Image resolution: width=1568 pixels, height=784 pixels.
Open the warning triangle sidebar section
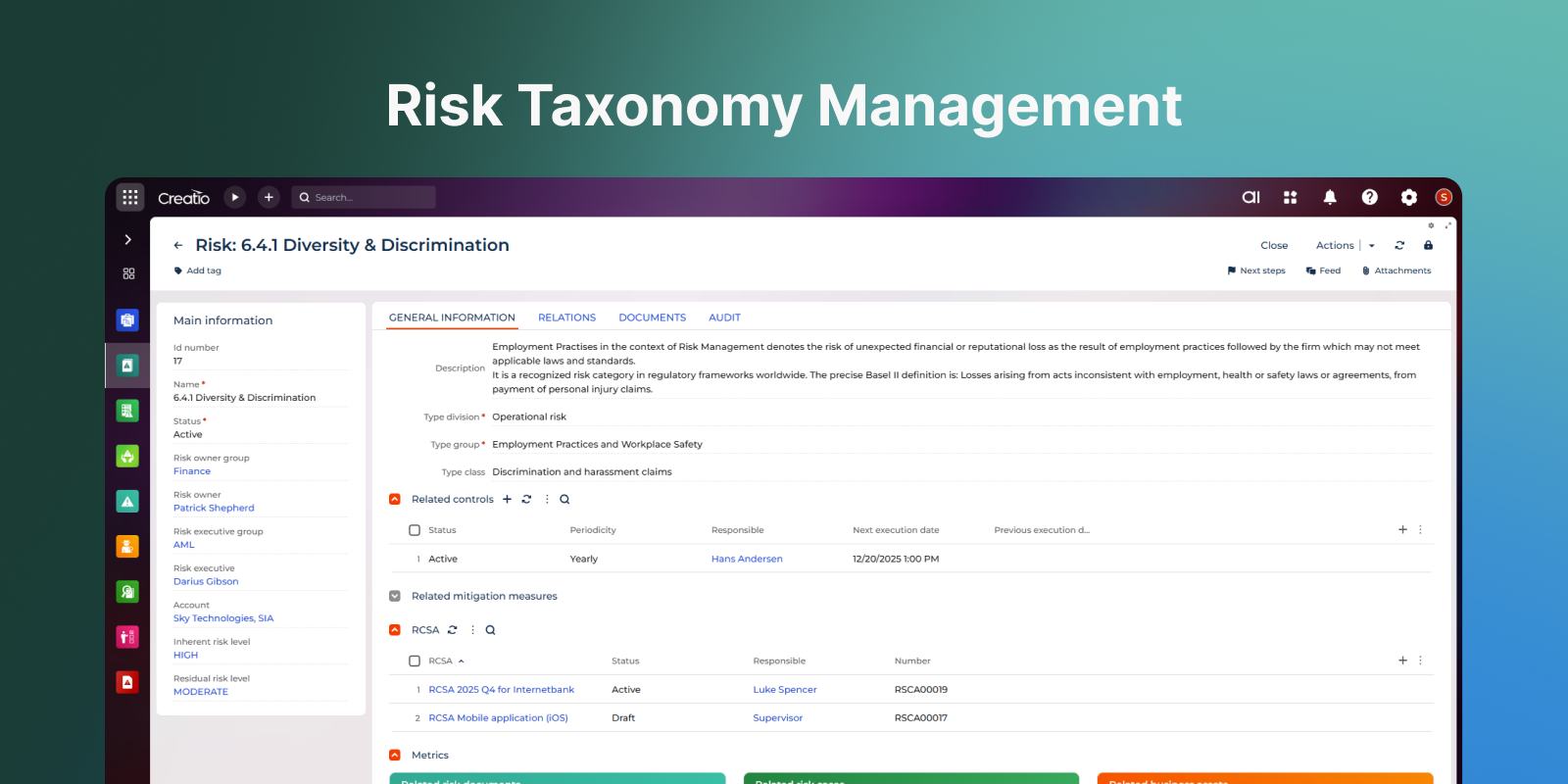coord(127,501)
